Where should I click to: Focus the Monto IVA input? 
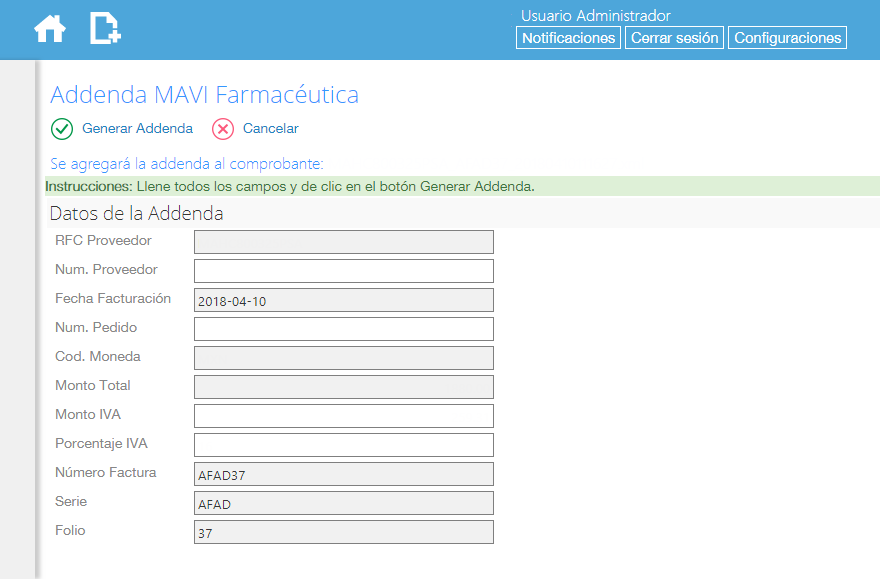(343, 416)
